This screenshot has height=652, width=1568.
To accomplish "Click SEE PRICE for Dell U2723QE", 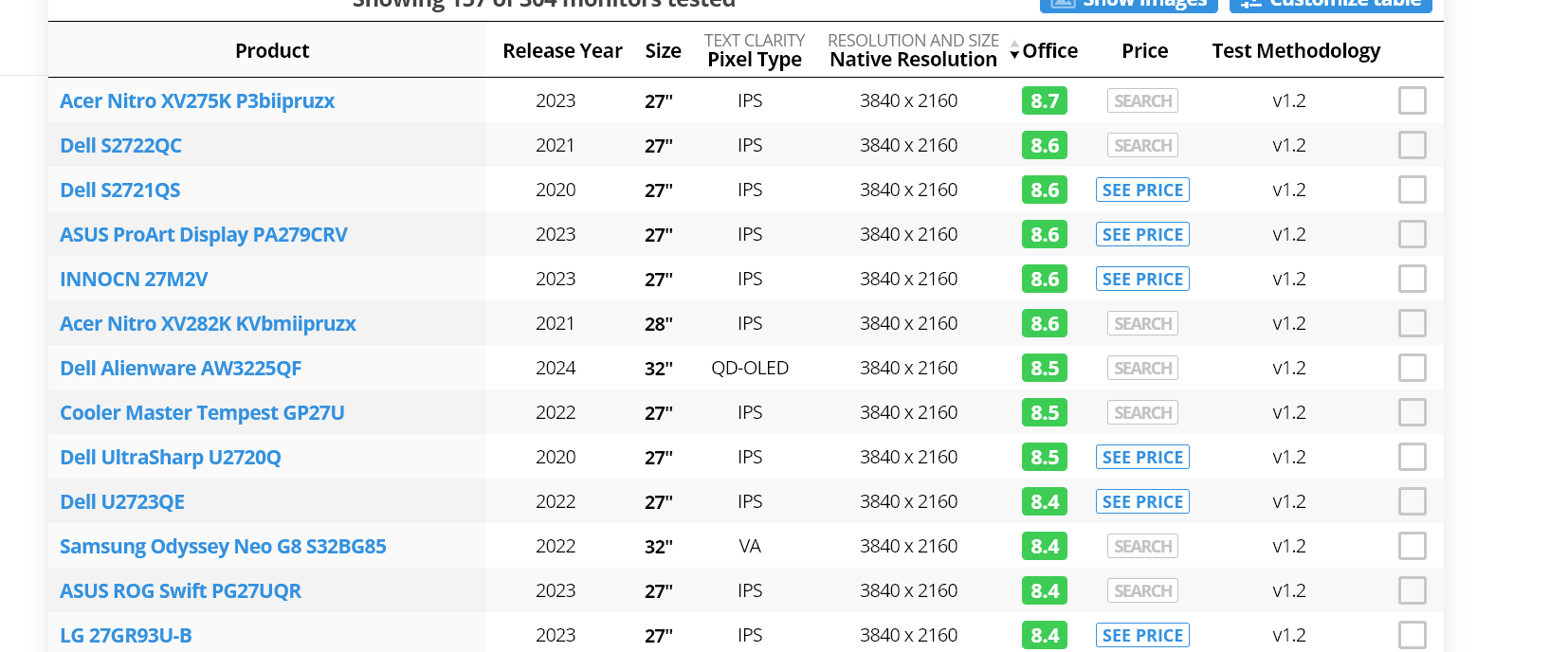I will 1142,501.
